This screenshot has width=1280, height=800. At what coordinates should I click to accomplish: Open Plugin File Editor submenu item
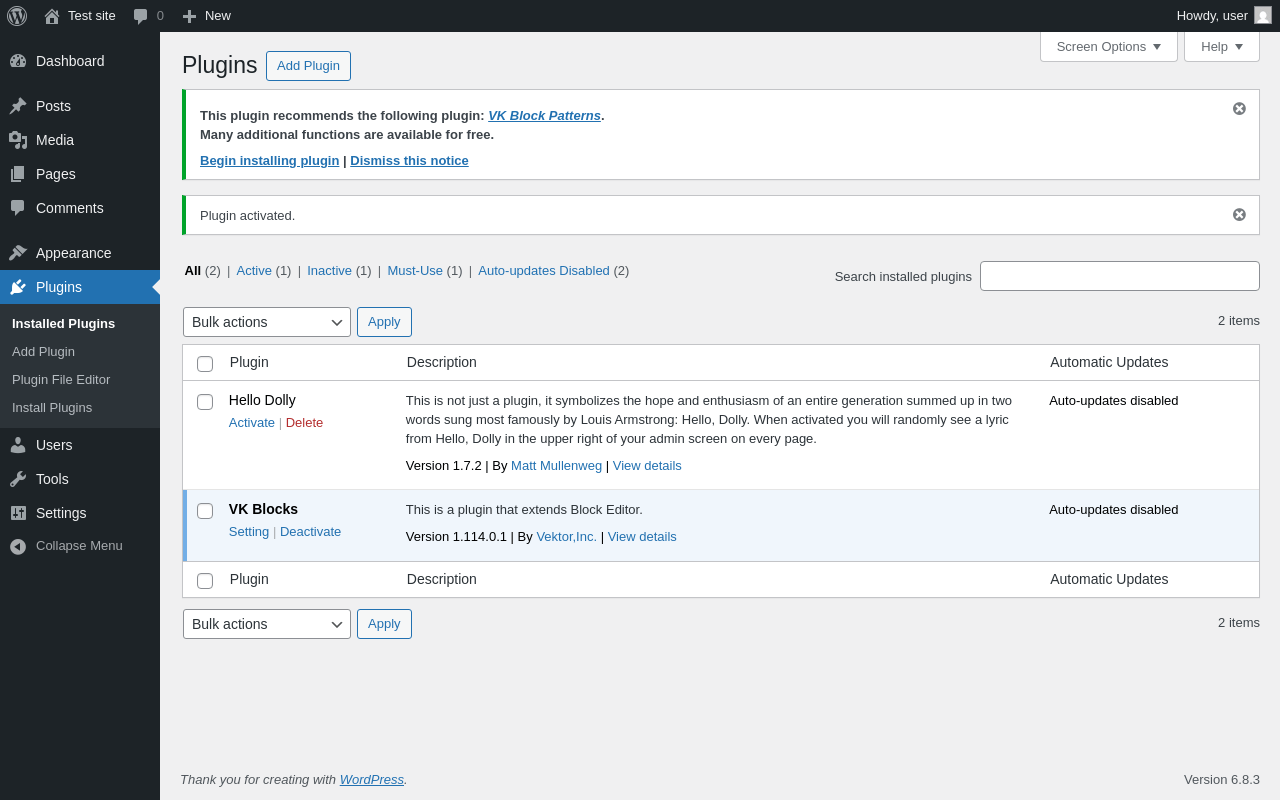[x=61, y=380]
